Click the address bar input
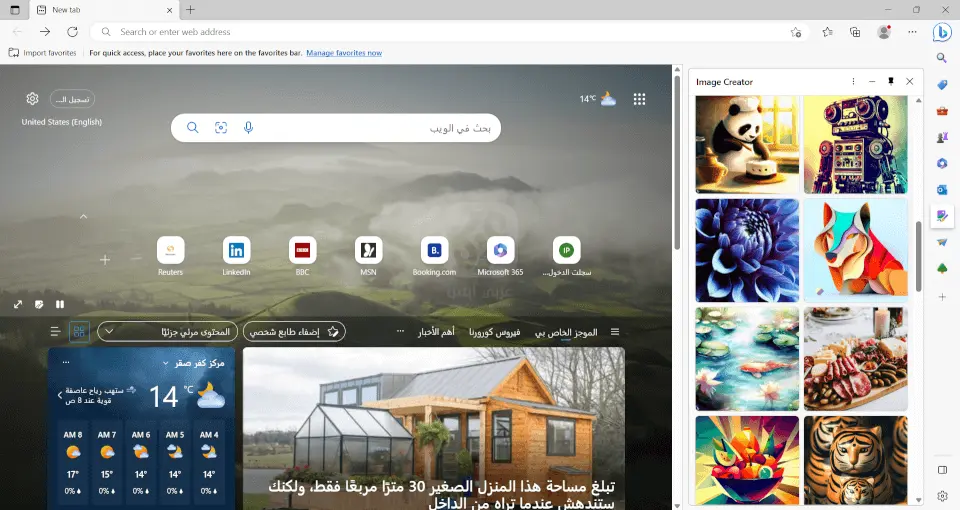The image size is (960, 510). click(450, 32)
